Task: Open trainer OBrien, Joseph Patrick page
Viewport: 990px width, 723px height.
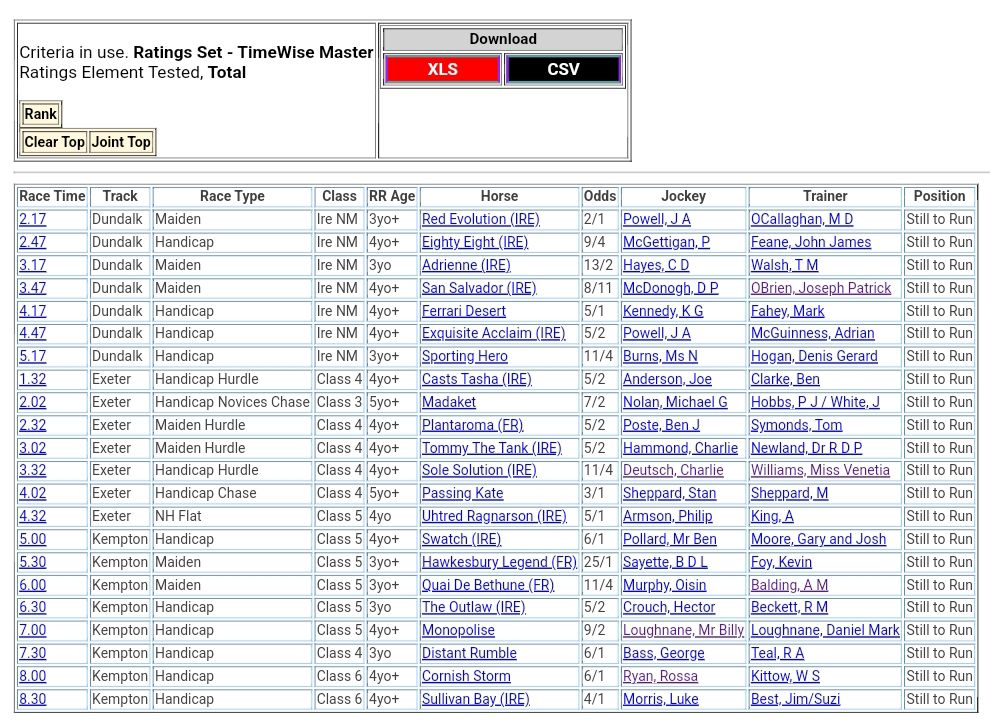Action: click(820, 288)
